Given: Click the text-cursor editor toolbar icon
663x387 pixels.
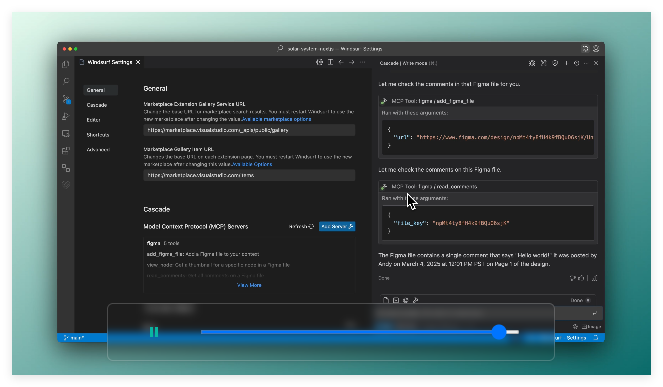Looking at the screenshot, I should point(330,62).
